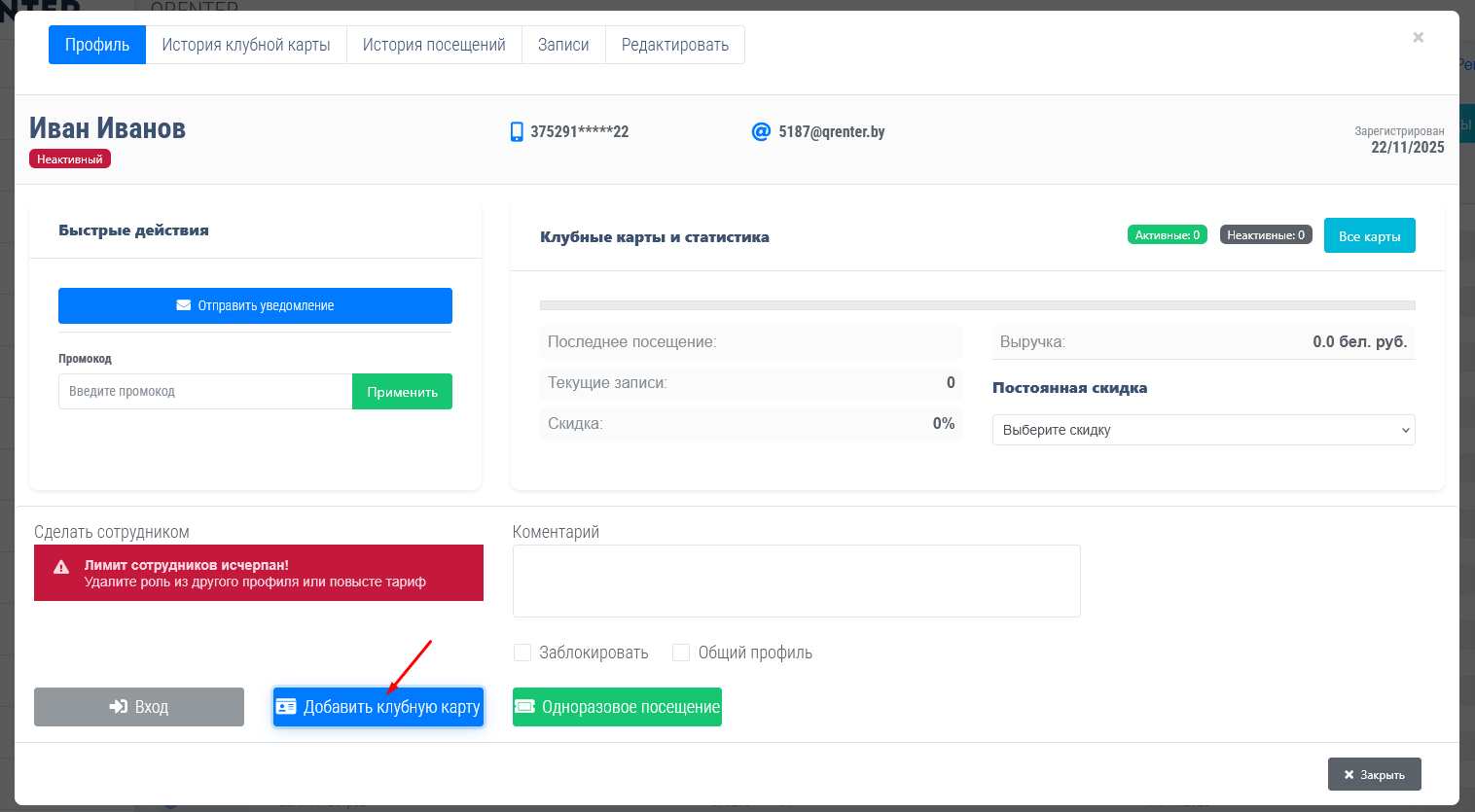Click the @ email icon
Viewport: 1475px width, 812px height.
(761, 131)
